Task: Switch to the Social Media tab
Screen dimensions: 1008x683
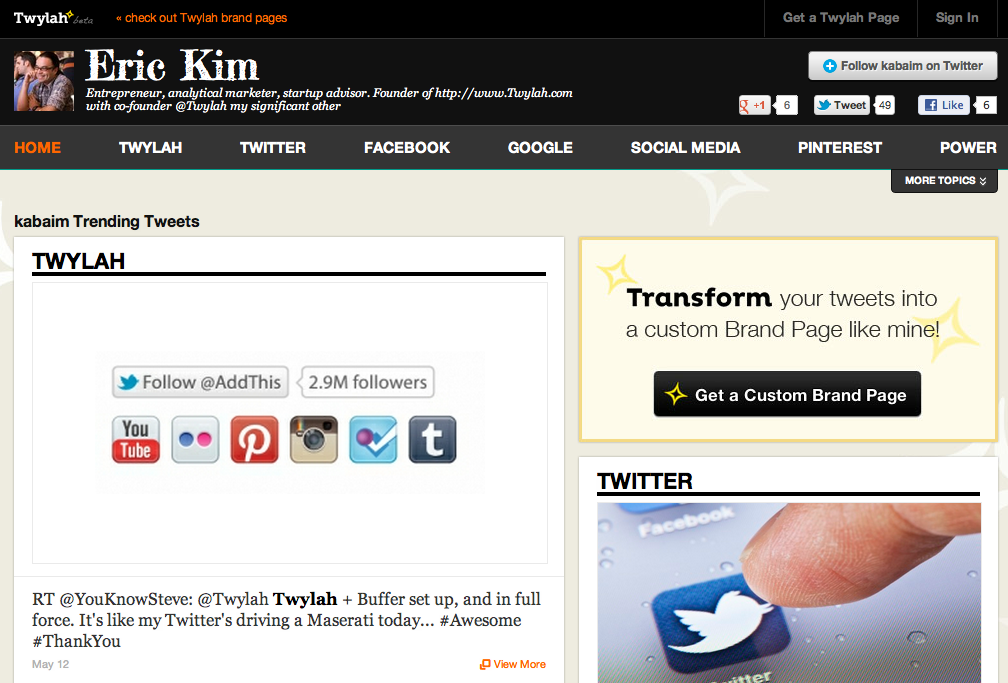Action: coord(685,148)
